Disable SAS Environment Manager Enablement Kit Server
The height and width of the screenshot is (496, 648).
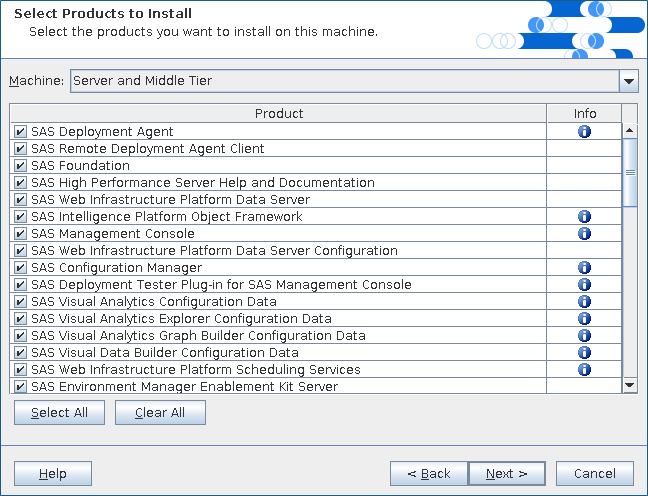[20, 387]
